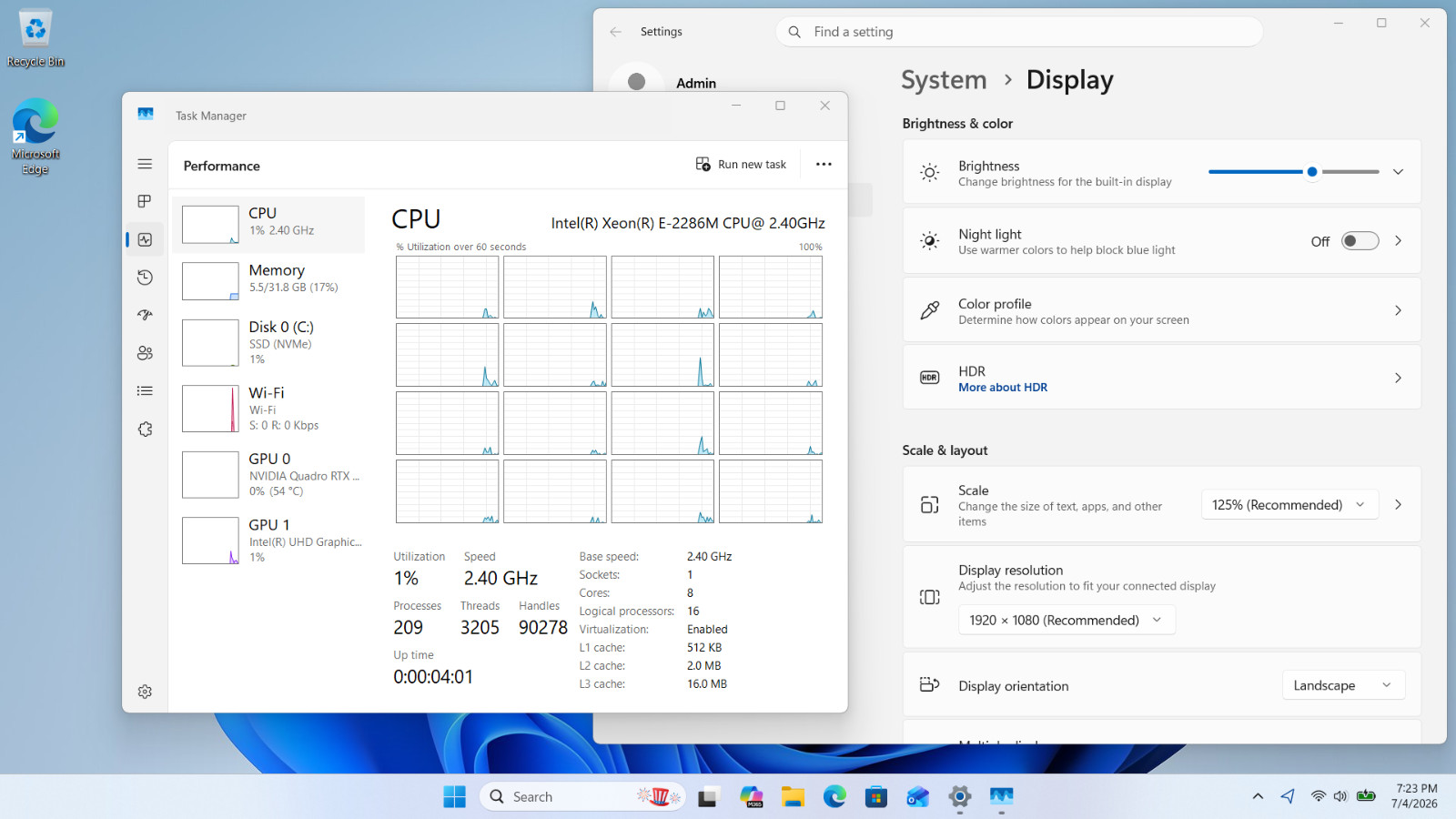Select Recycle Bin desktop icon
Screen dimensions: 1456x819
coord(35,38)
